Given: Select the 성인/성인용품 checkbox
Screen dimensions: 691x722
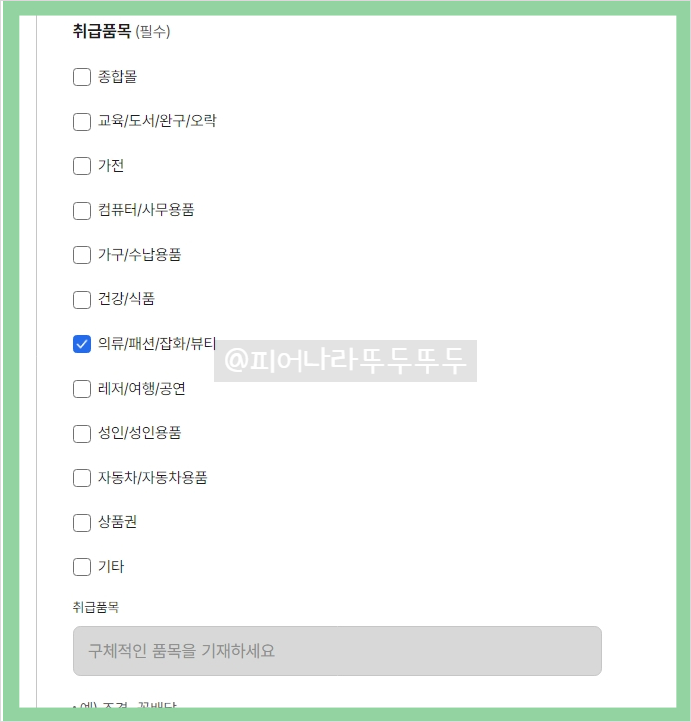Looking at the screenshot, I should pos(82,433).
